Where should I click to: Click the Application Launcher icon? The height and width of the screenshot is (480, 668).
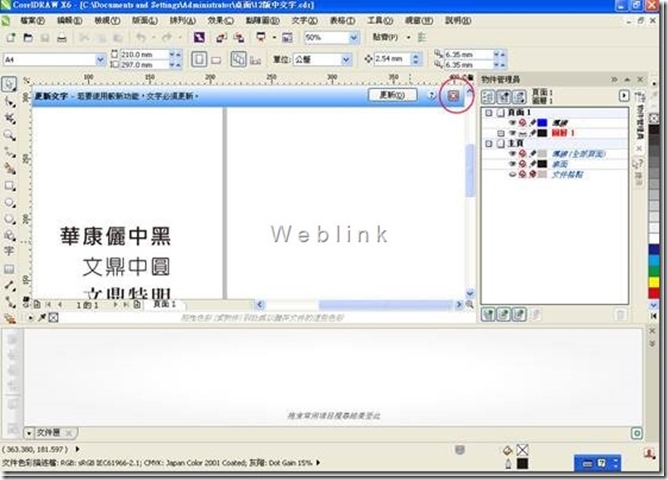coord(261,37)
